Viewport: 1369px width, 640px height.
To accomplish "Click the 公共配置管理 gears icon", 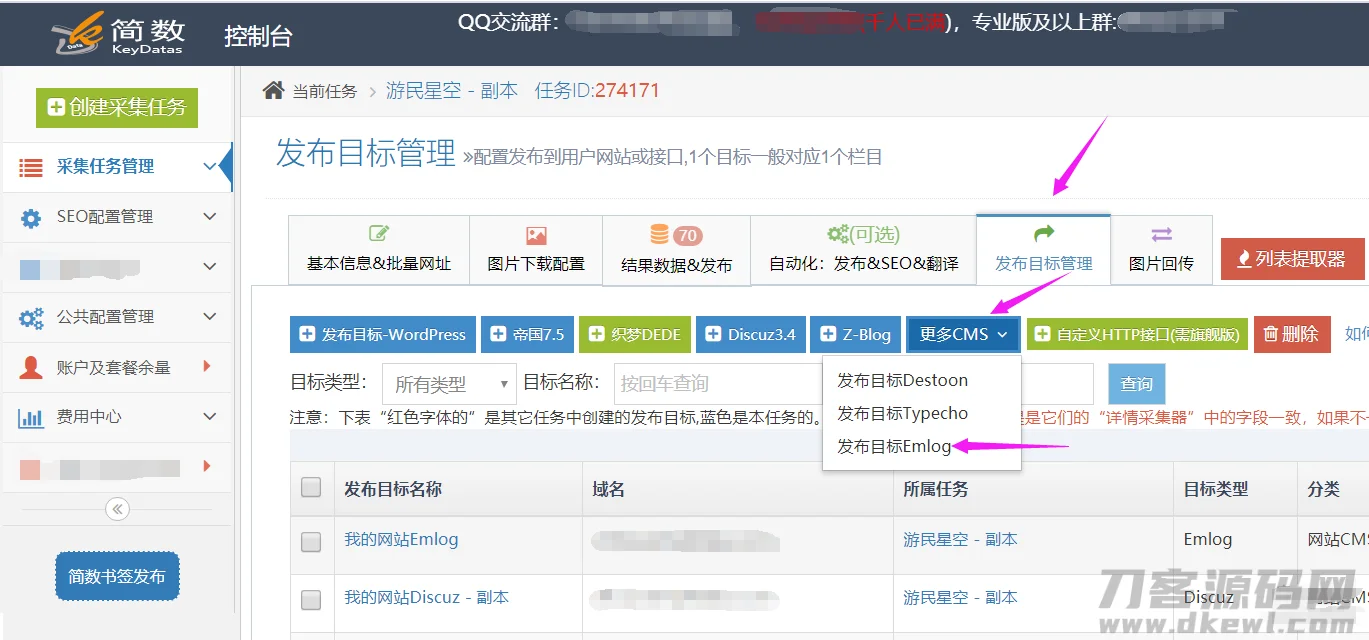I will coord(31,317).
